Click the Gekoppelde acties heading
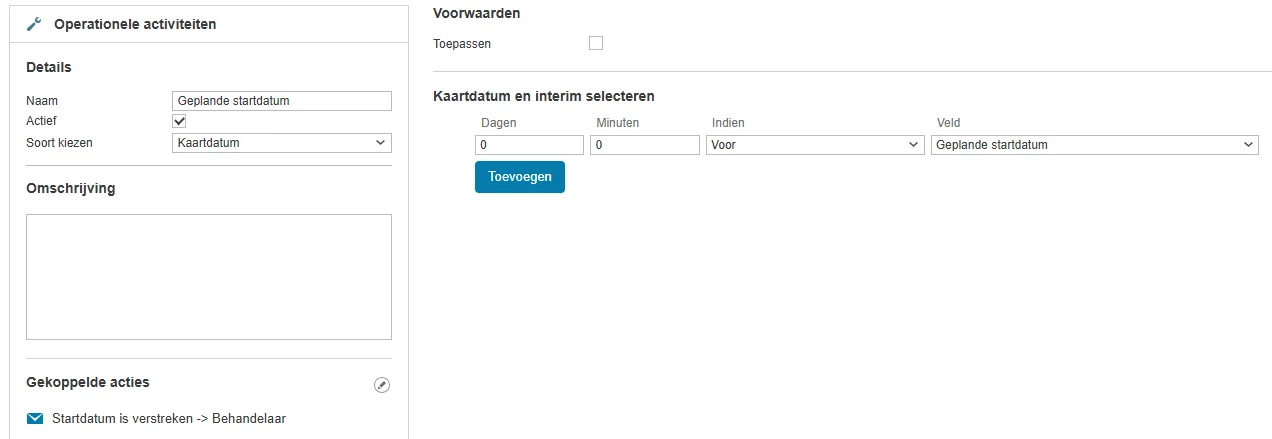The height and width of the screenshot is (439, 1272). (x=88, y=382)
